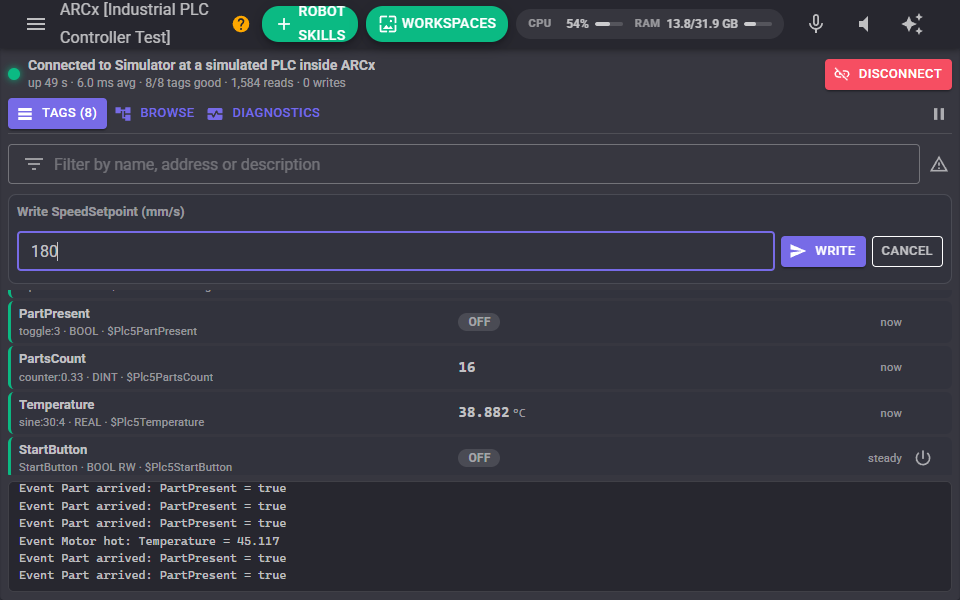
Task: Click the connection stats line with 1,584 reads
Action: coord(187,83)
